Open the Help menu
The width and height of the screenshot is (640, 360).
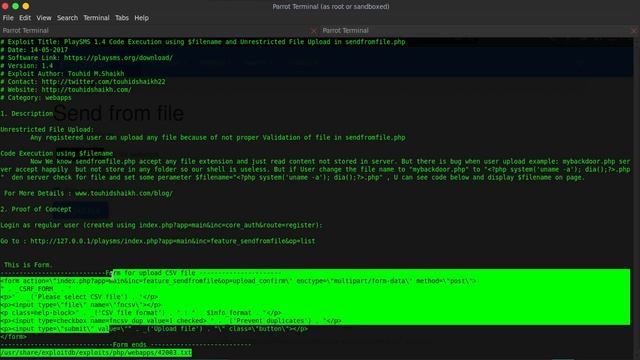tap(142, 18)
